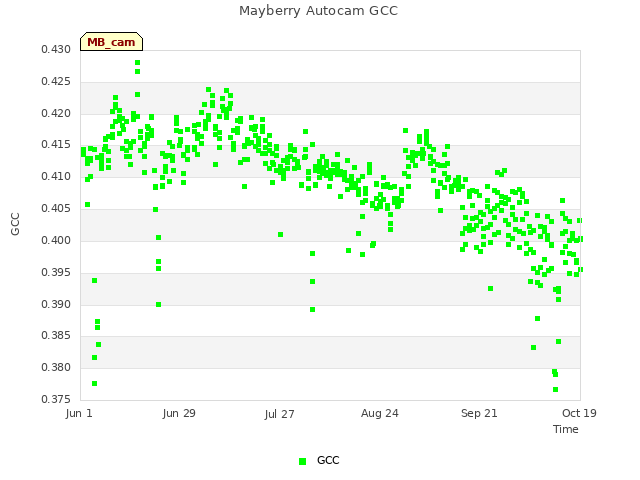Click the 0.415 y-axis value

[56, 144]
